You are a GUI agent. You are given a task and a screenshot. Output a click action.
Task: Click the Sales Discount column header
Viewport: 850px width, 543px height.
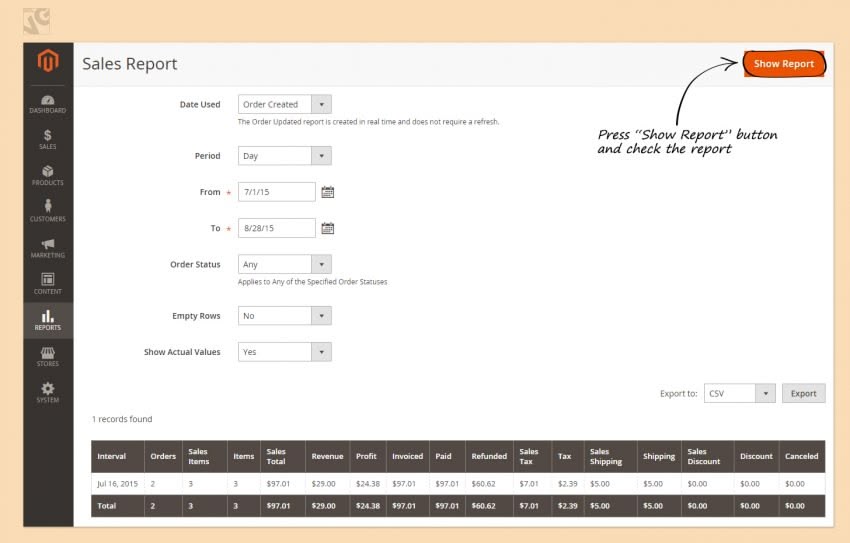click(707, 456)
